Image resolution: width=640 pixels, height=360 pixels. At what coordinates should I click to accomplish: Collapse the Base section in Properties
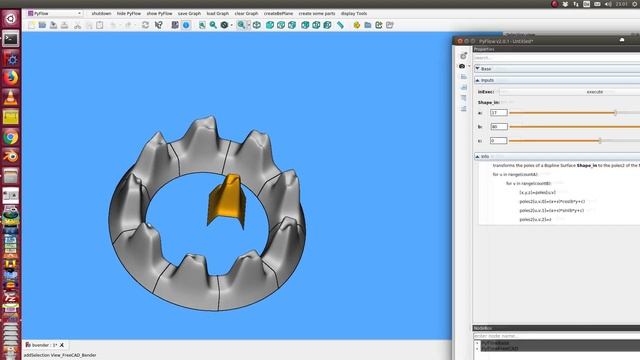[478, 69]
